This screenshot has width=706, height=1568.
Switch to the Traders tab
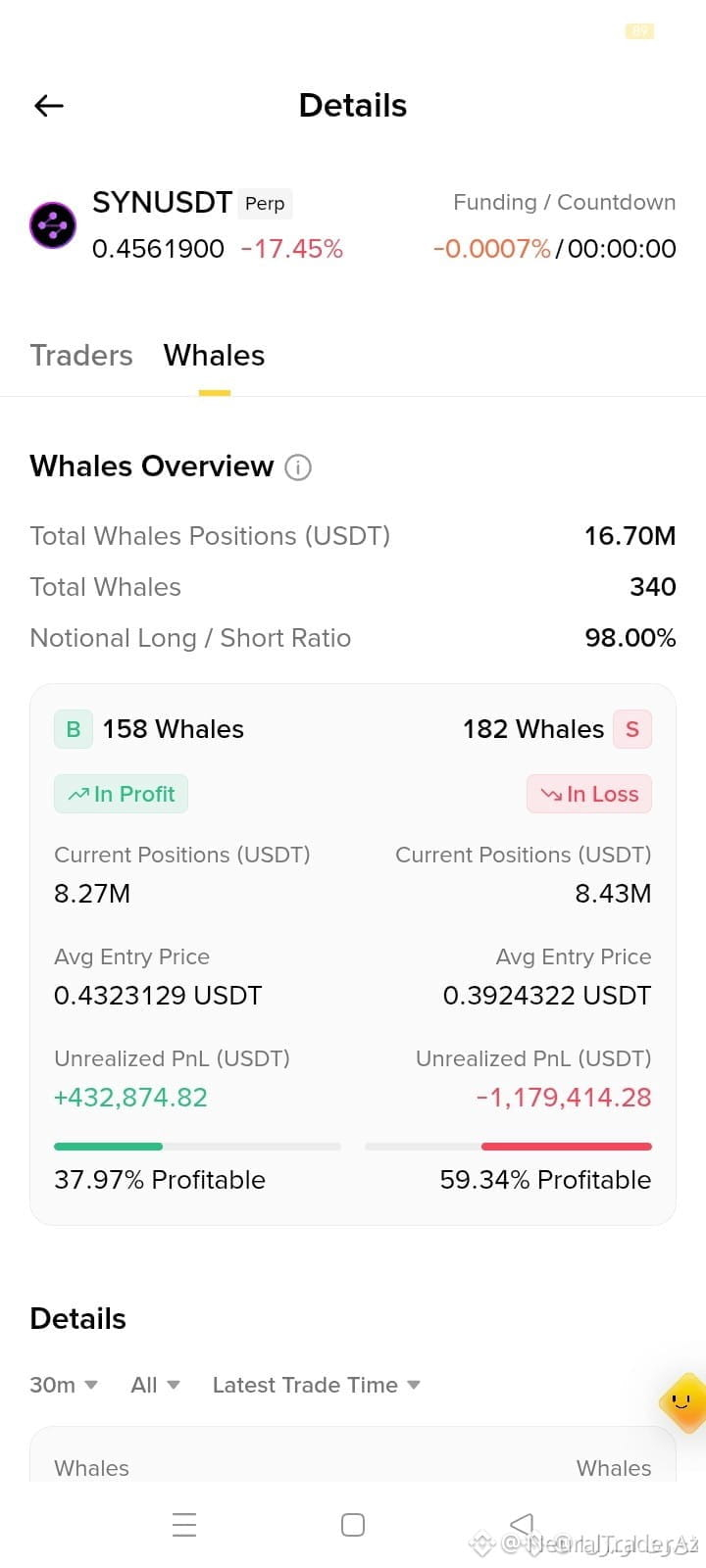pyautogui.click(x=81, y=355)
